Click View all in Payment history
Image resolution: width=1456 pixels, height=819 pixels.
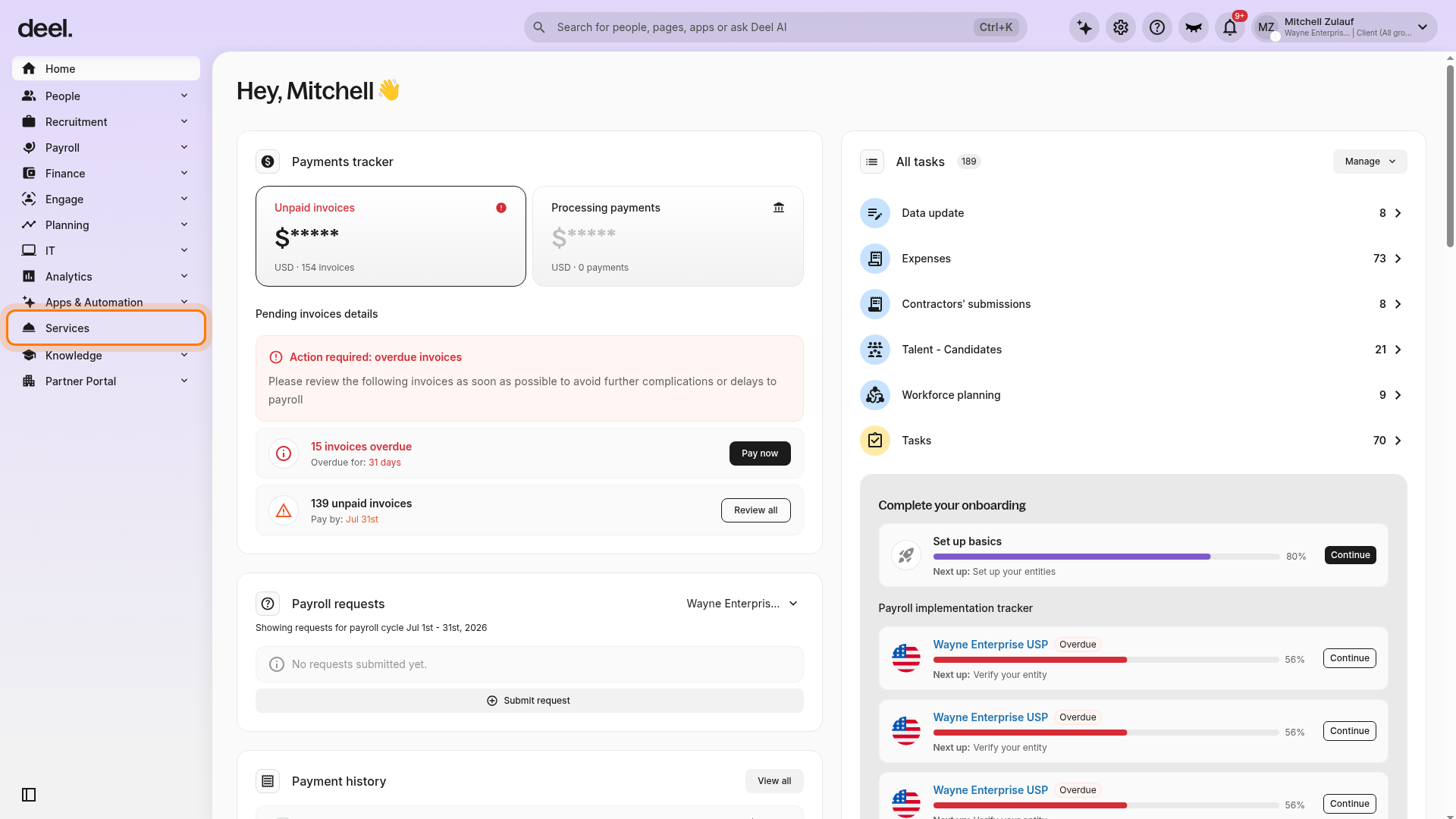coord(774,781)
